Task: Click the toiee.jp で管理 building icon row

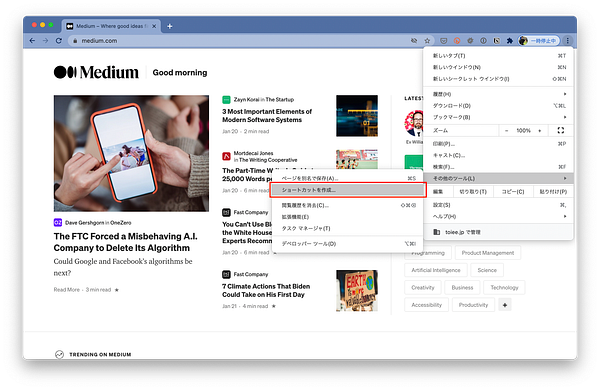Action: (499, 232)
